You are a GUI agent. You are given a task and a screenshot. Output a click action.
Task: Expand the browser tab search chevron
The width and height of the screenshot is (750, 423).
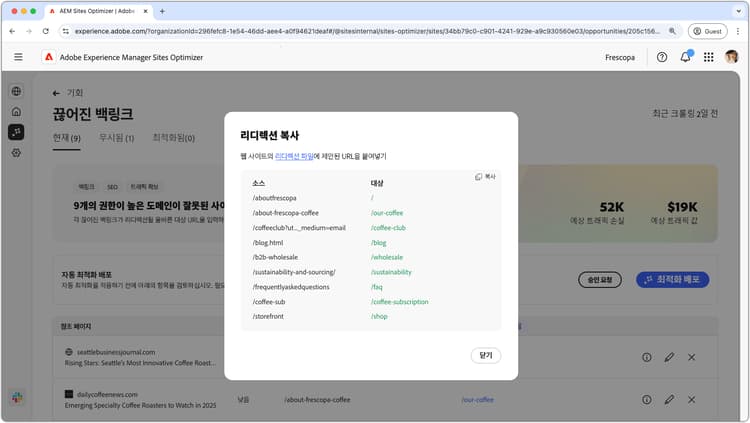[739, 11]
